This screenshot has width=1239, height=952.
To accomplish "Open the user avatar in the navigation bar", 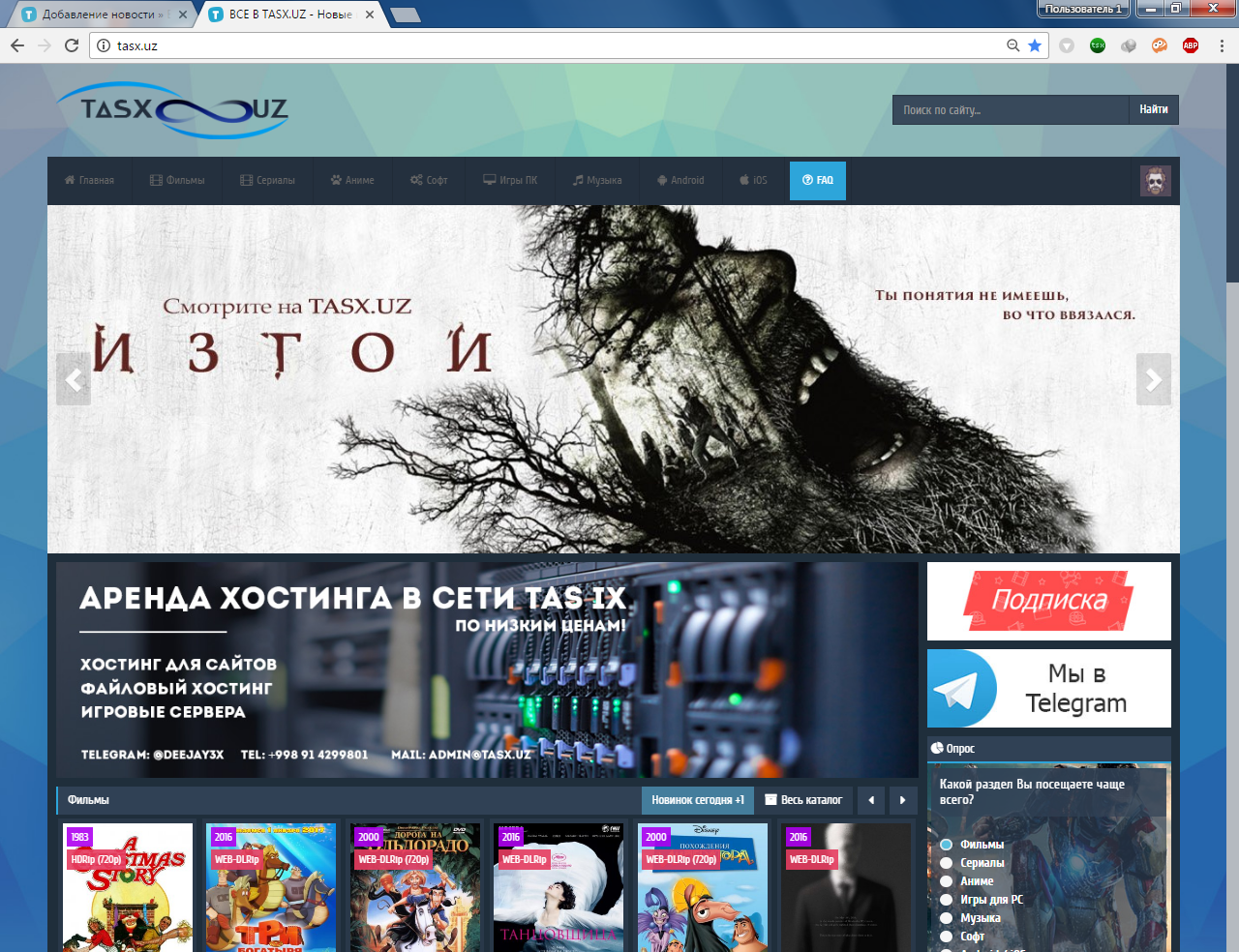I will [1156, 181].
